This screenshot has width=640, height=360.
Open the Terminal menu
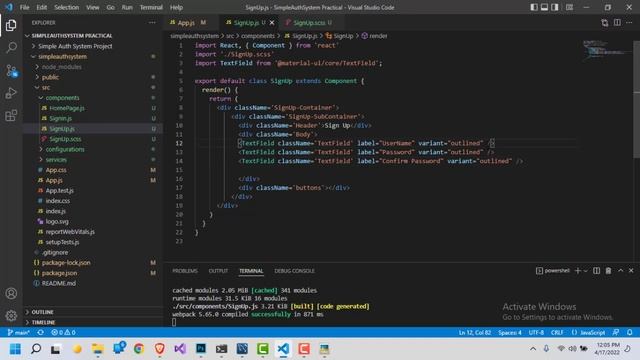pos(151,7)
